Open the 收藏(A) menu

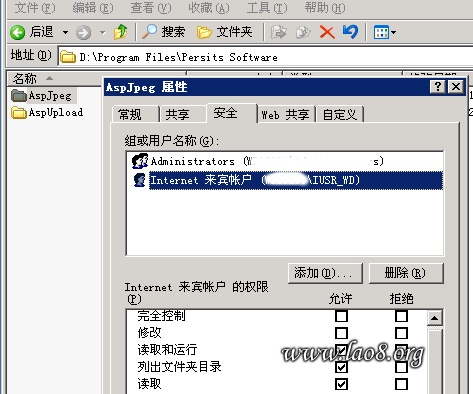tap(209, 8)
